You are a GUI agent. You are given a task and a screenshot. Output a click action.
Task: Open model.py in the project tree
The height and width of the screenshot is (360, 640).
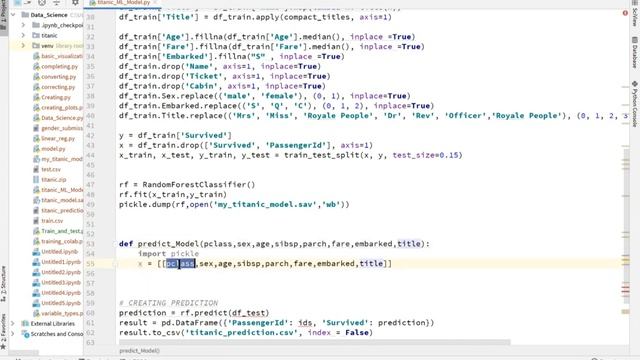[49, 149]
